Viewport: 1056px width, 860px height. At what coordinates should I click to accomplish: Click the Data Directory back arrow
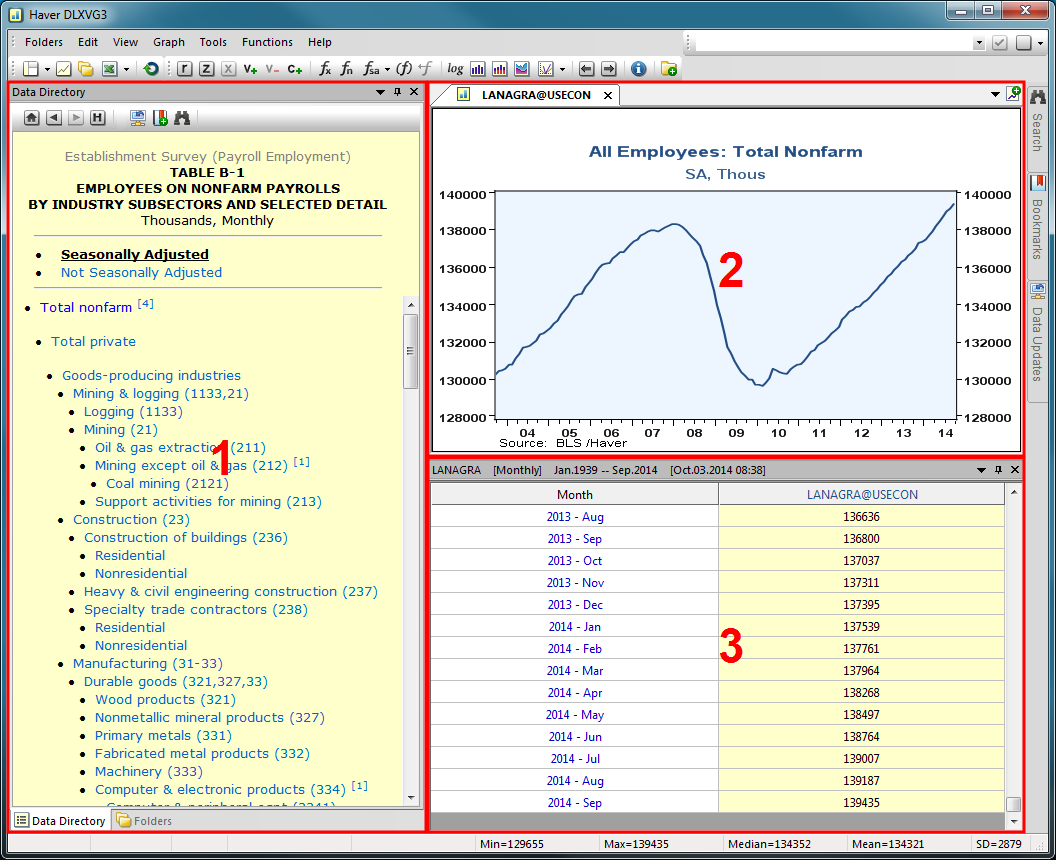point(54,118)
